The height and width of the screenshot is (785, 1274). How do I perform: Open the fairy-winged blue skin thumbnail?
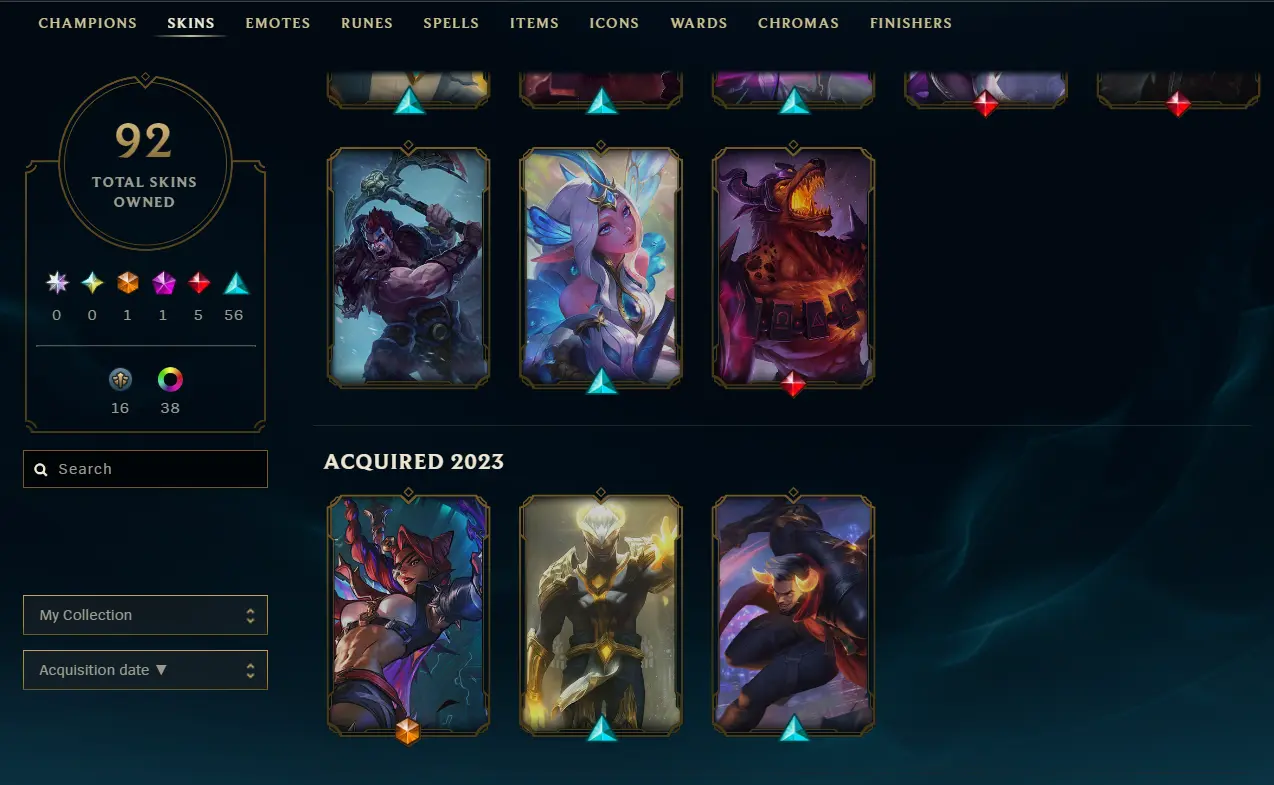tap(601, 268)
